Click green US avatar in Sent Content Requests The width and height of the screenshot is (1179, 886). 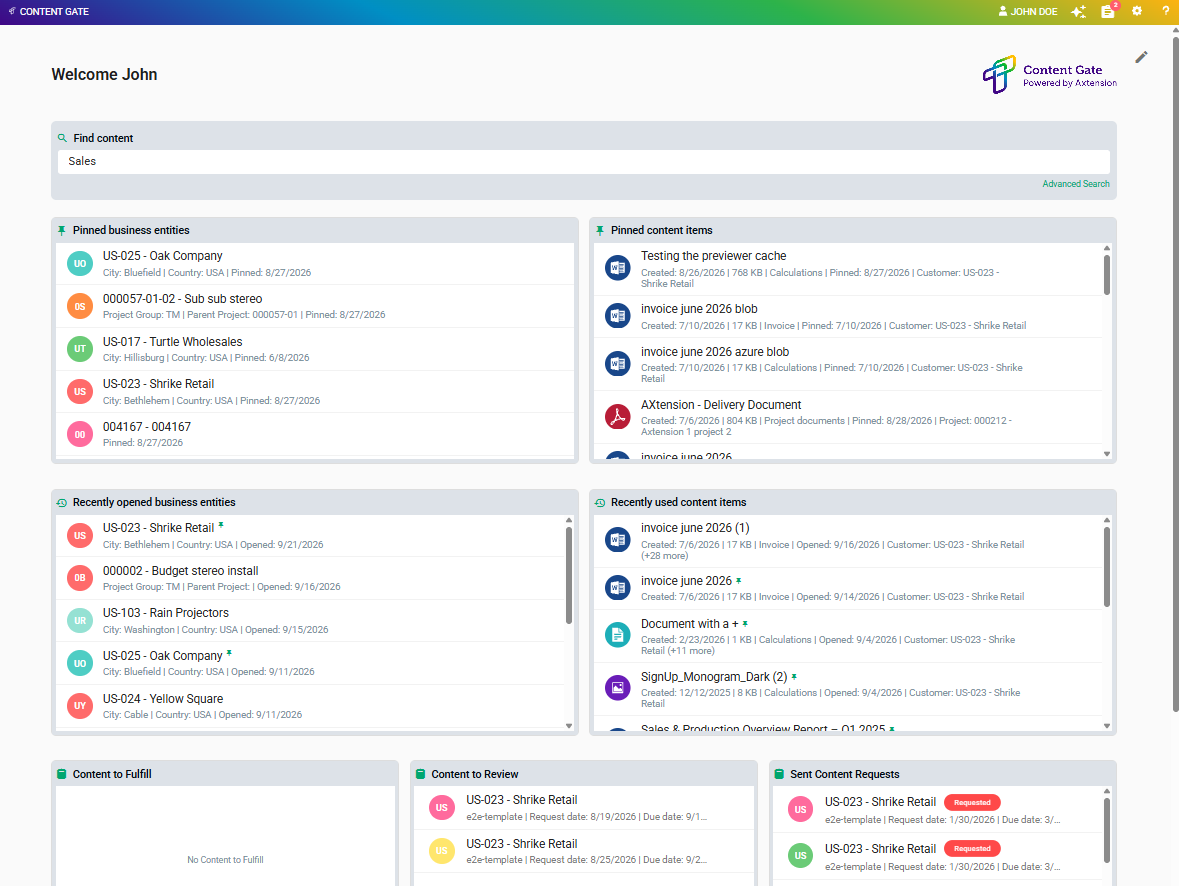click(x=800, y=856)
